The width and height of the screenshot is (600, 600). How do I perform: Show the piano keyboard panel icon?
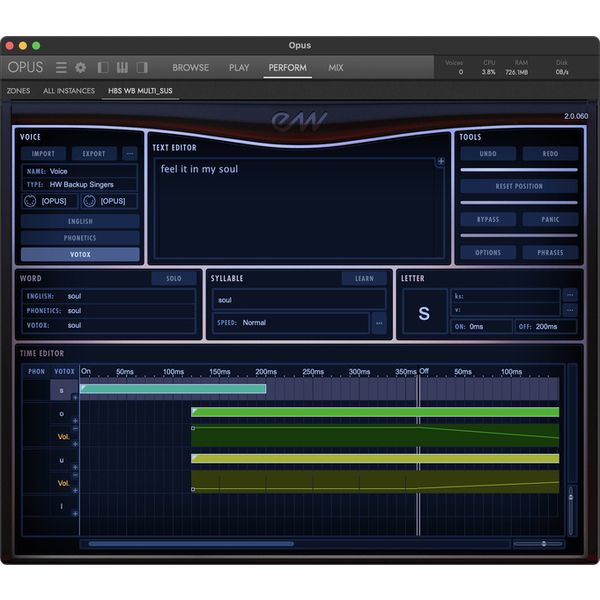click(x=122, y=68)
